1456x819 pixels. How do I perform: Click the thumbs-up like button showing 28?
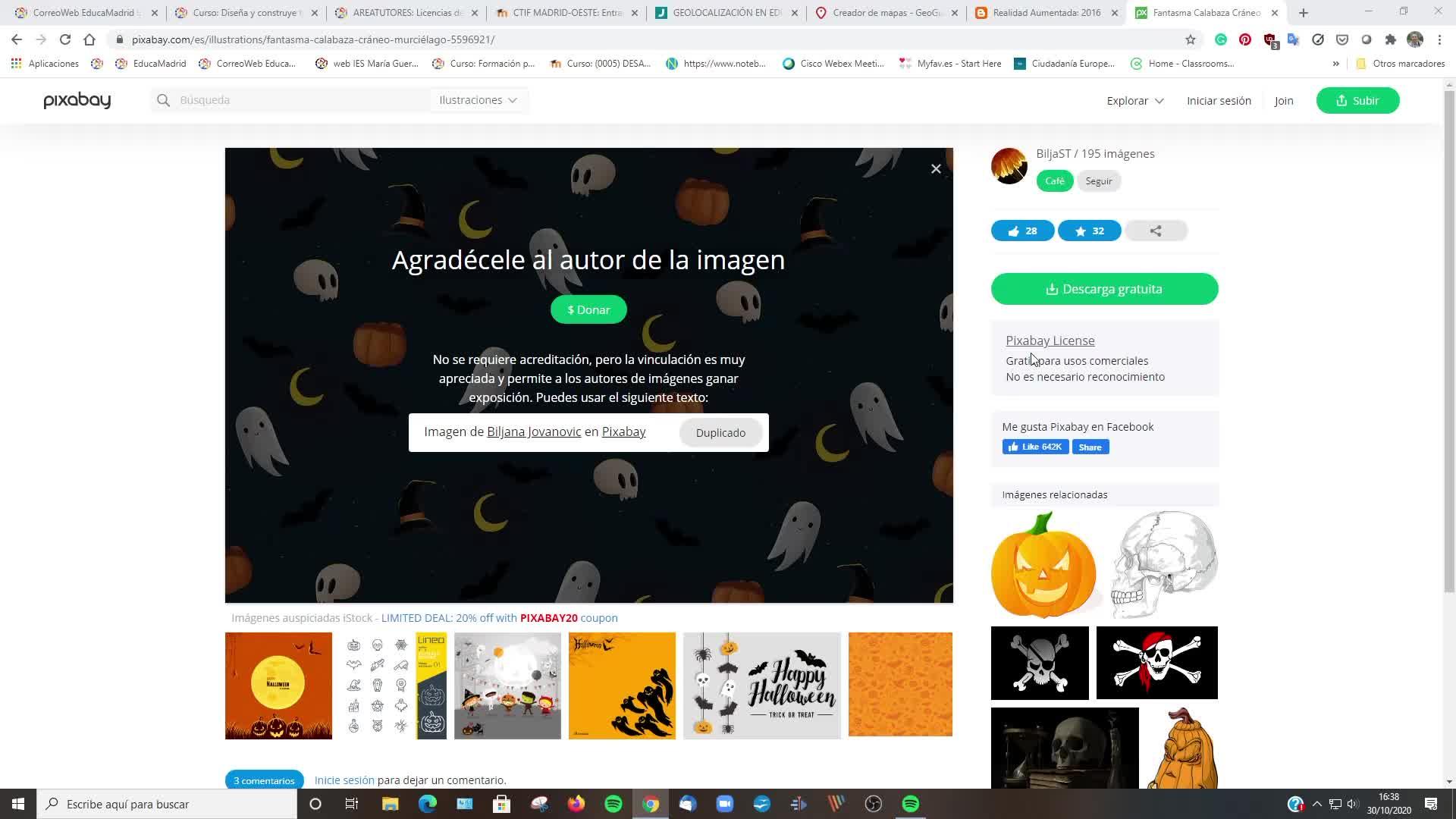click(1022, 231)
